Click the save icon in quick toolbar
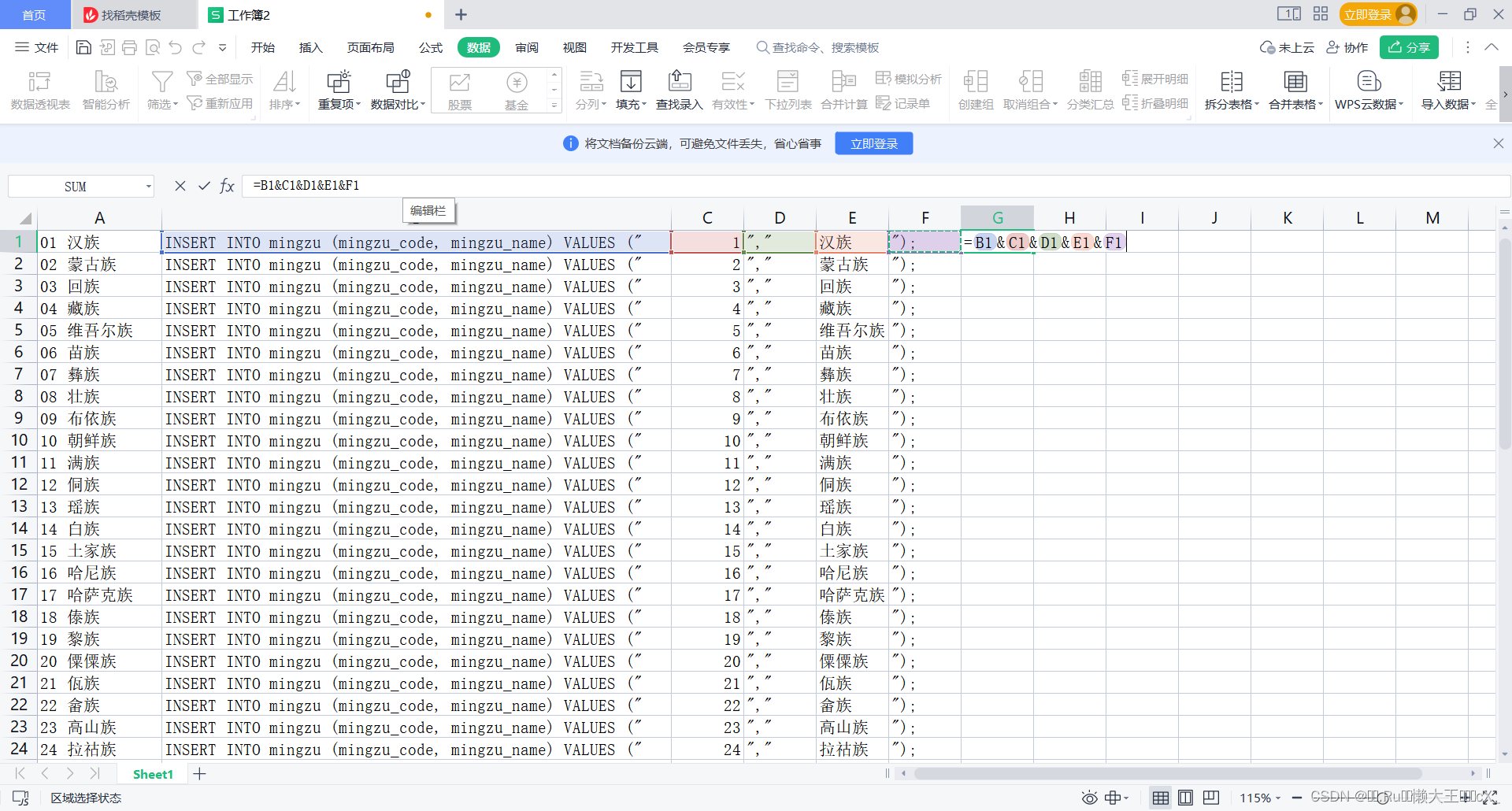1512x811 pixels. coord(83,48)
